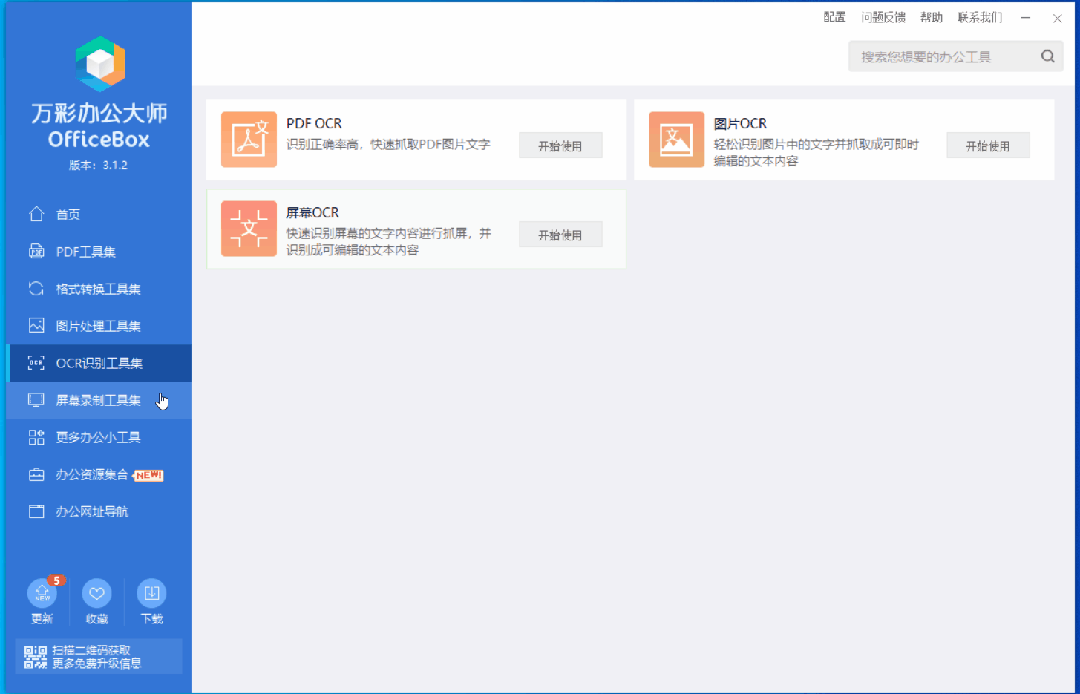
Task: Minimize the OfficeBox window
Action: (x=1026, y=18)
